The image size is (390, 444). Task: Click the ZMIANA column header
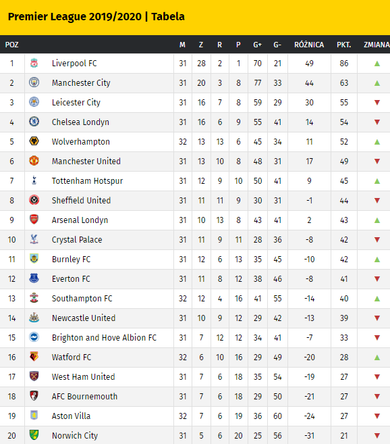(377, 45)
